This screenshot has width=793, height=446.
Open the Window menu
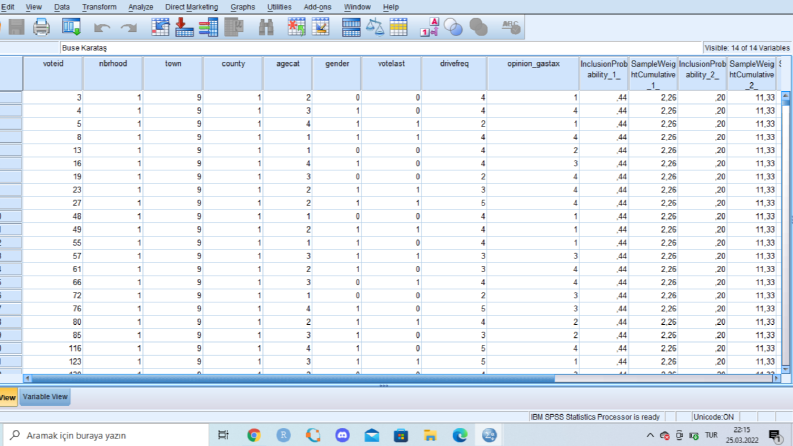pos(357,7)
